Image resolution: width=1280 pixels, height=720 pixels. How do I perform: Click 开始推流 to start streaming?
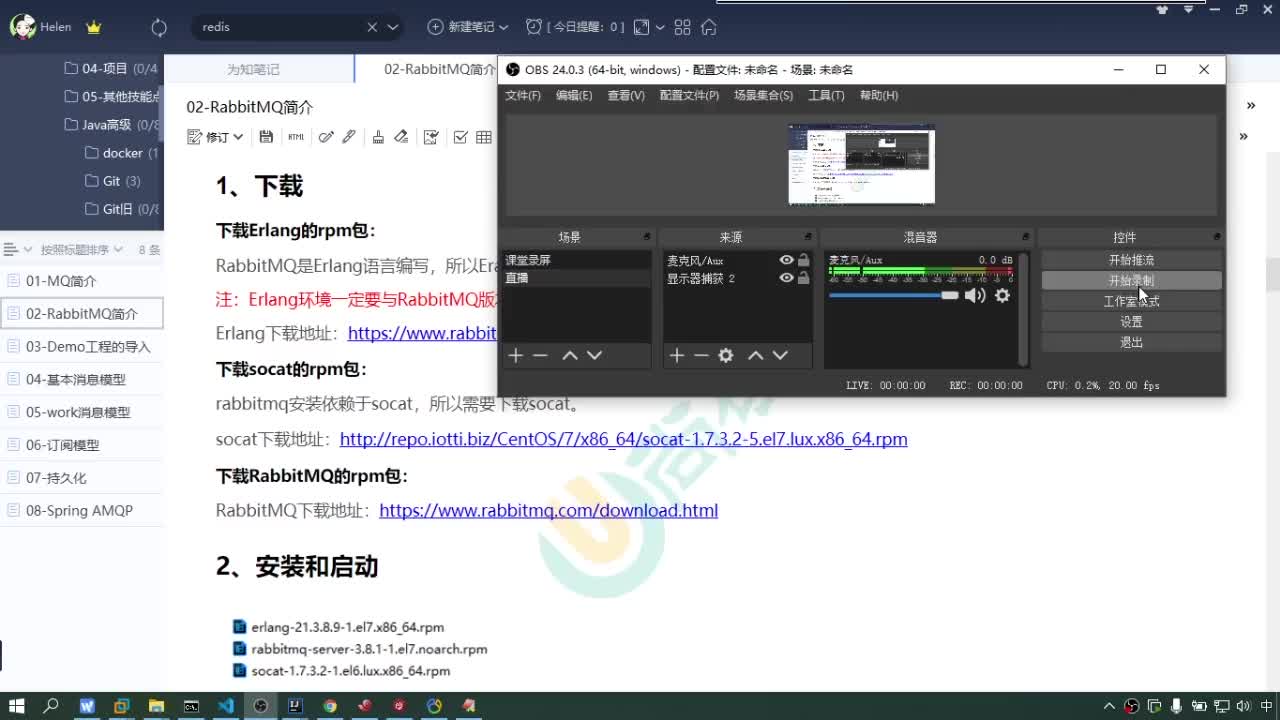tap(1131, 260)
